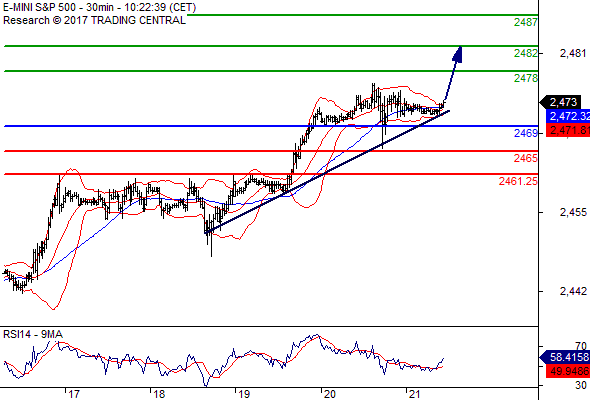Click the red 49.9486 RSI average tag

tap(568, 371)
